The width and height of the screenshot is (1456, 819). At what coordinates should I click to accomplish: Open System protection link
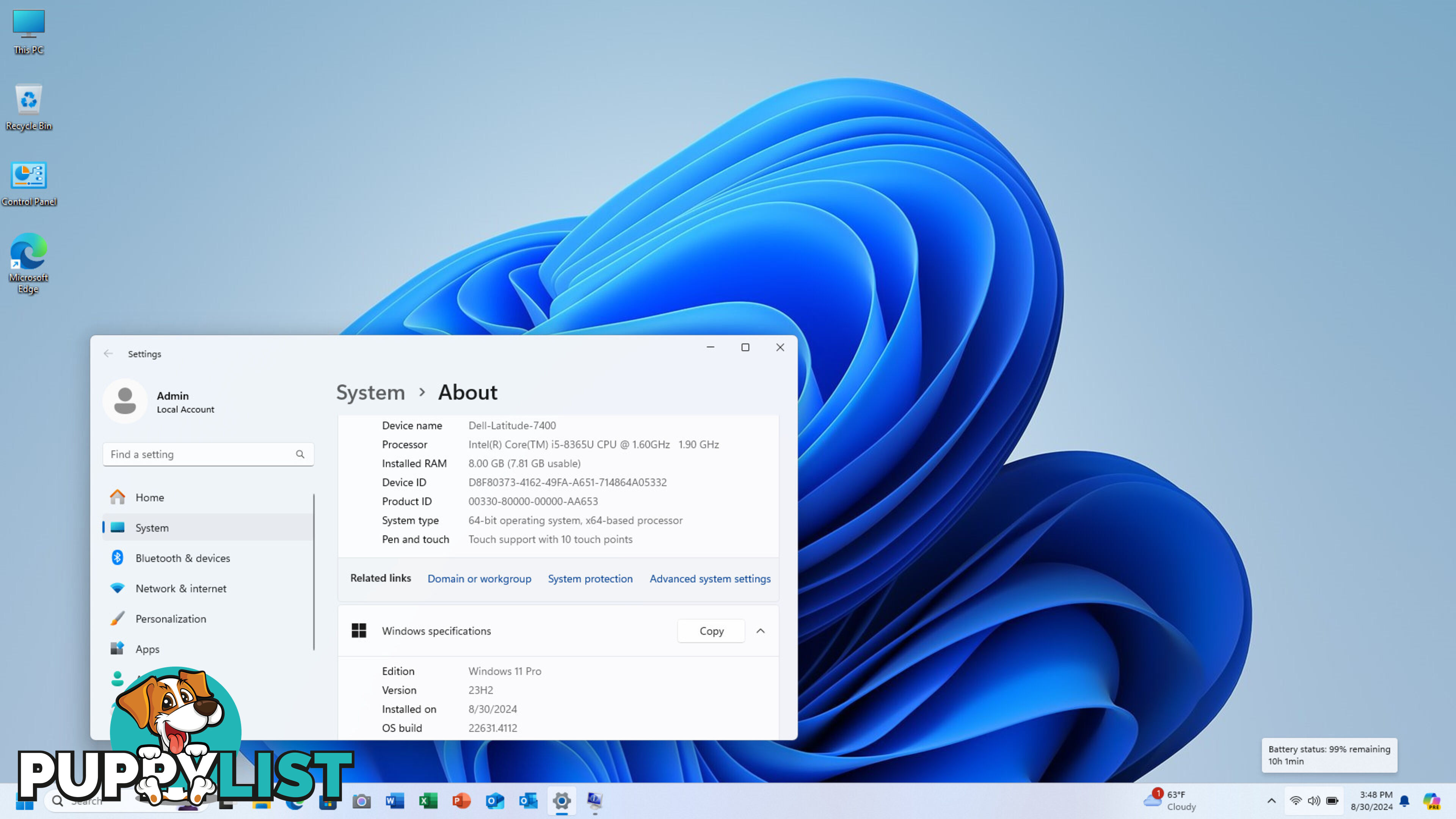[x=590, y=579]
